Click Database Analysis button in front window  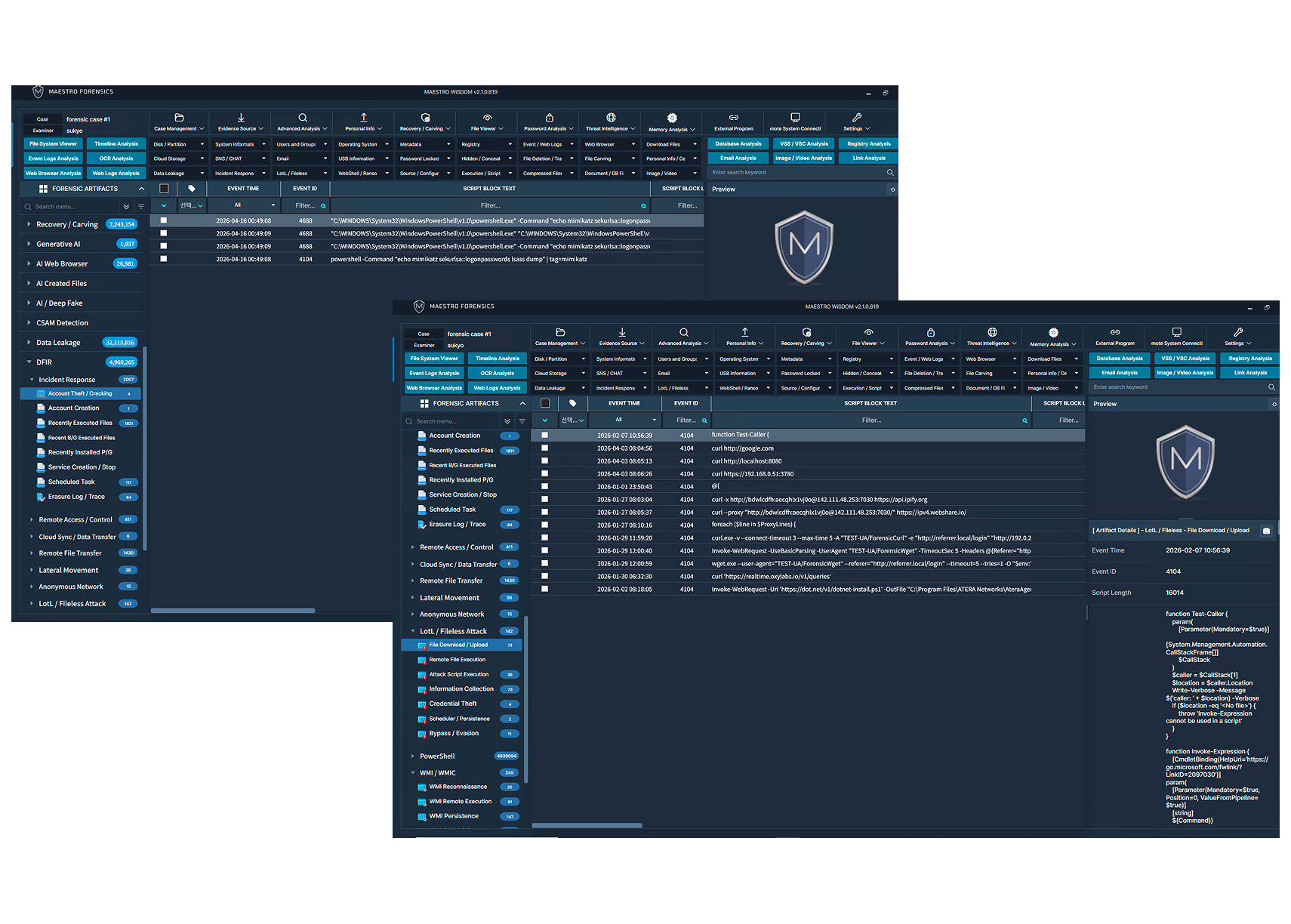tap(1120, 359)
